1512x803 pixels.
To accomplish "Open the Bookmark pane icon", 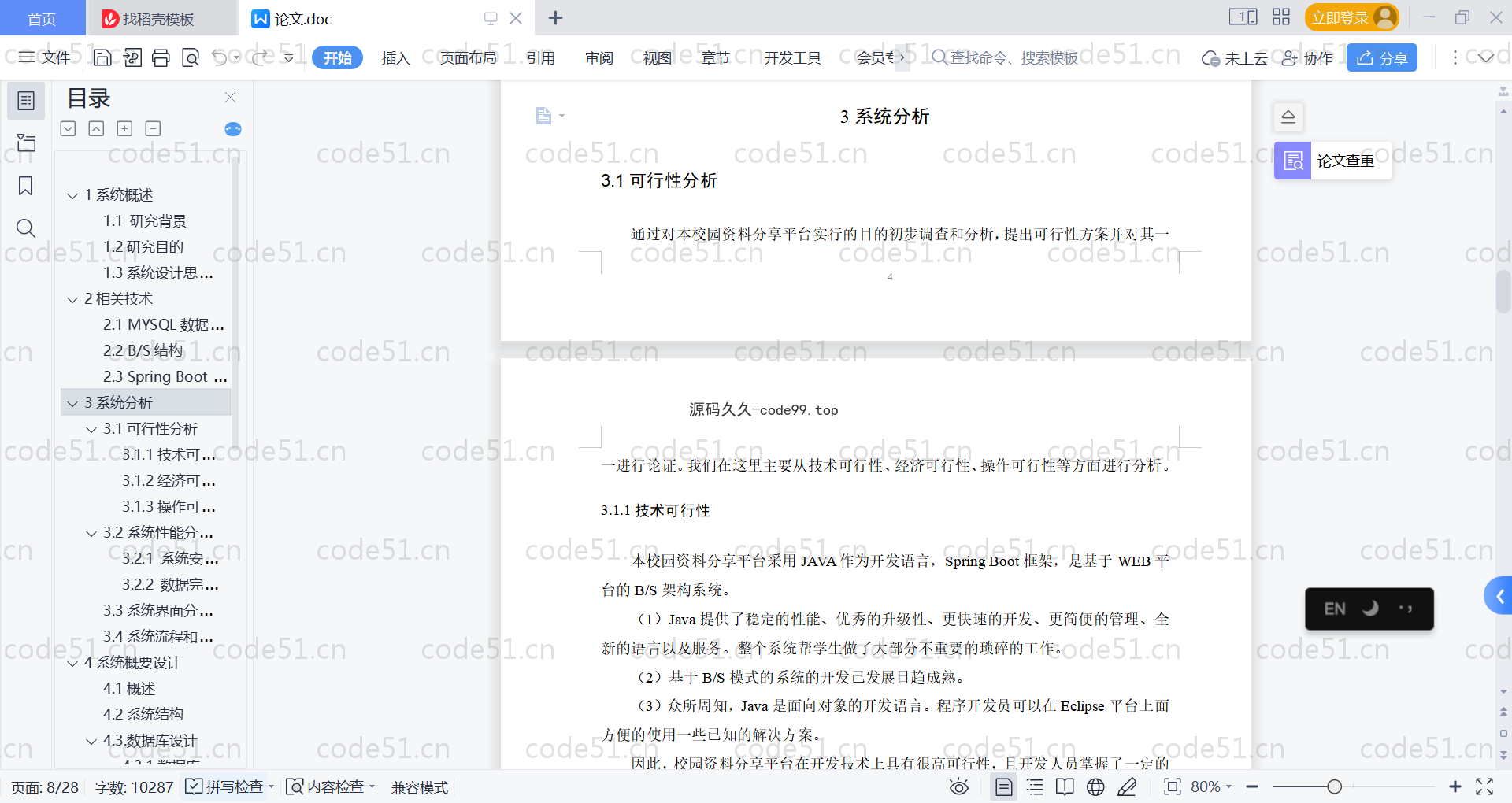I will 26,186.
